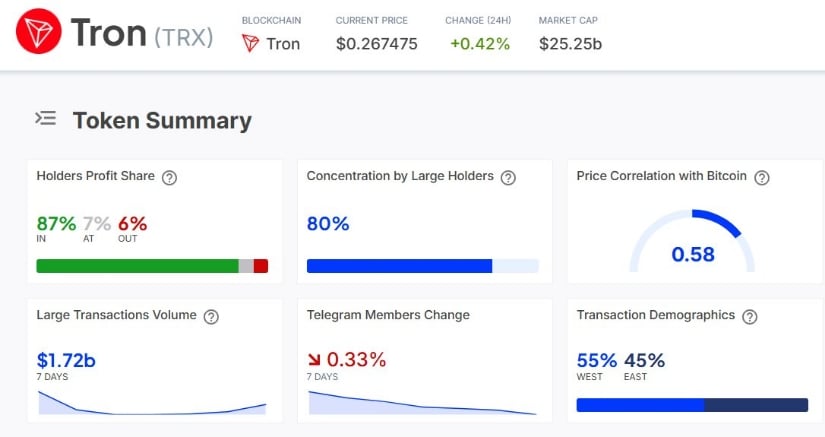
Task: Click the "$1.72b" volume value
Action: [66, 360]
